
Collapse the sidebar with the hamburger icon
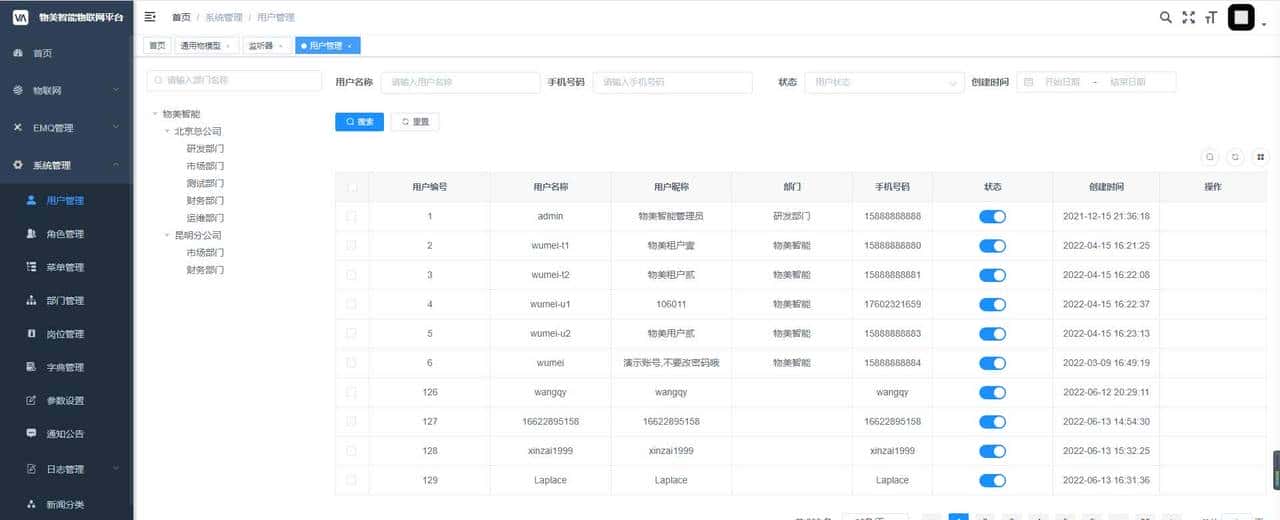pos(150,17)
